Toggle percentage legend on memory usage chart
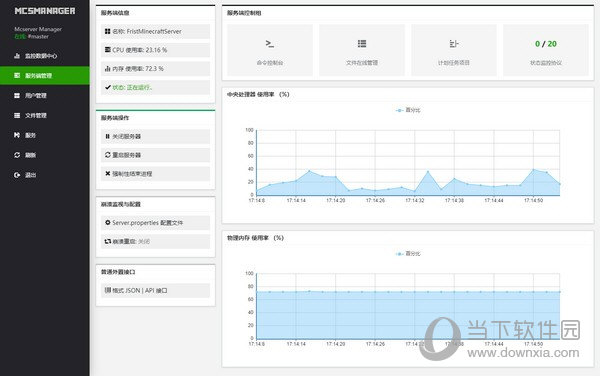The height and width of the screenshot is (376, 600). 408,254
